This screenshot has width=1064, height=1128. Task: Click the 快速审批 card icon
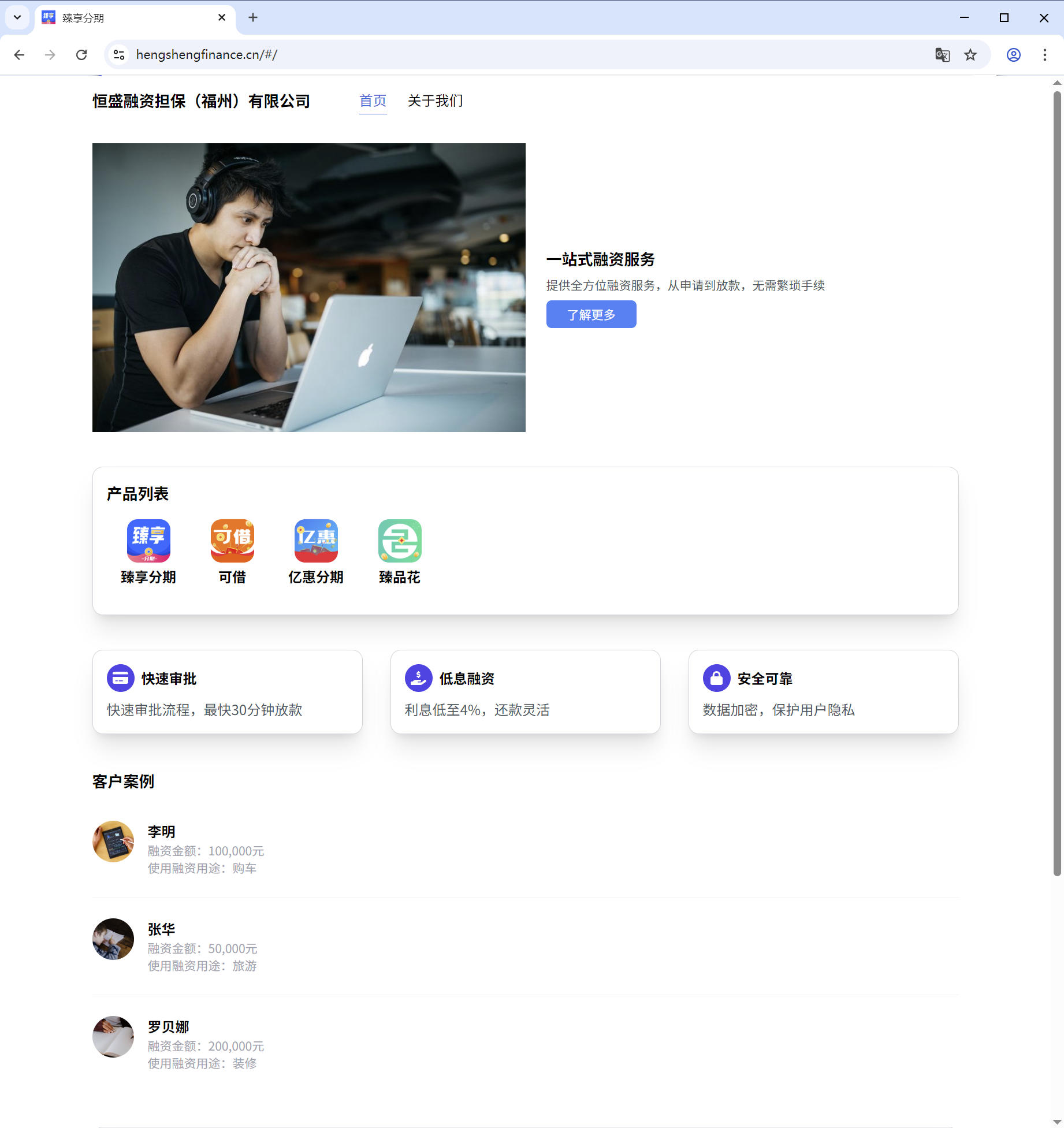(x=121, y=678)
